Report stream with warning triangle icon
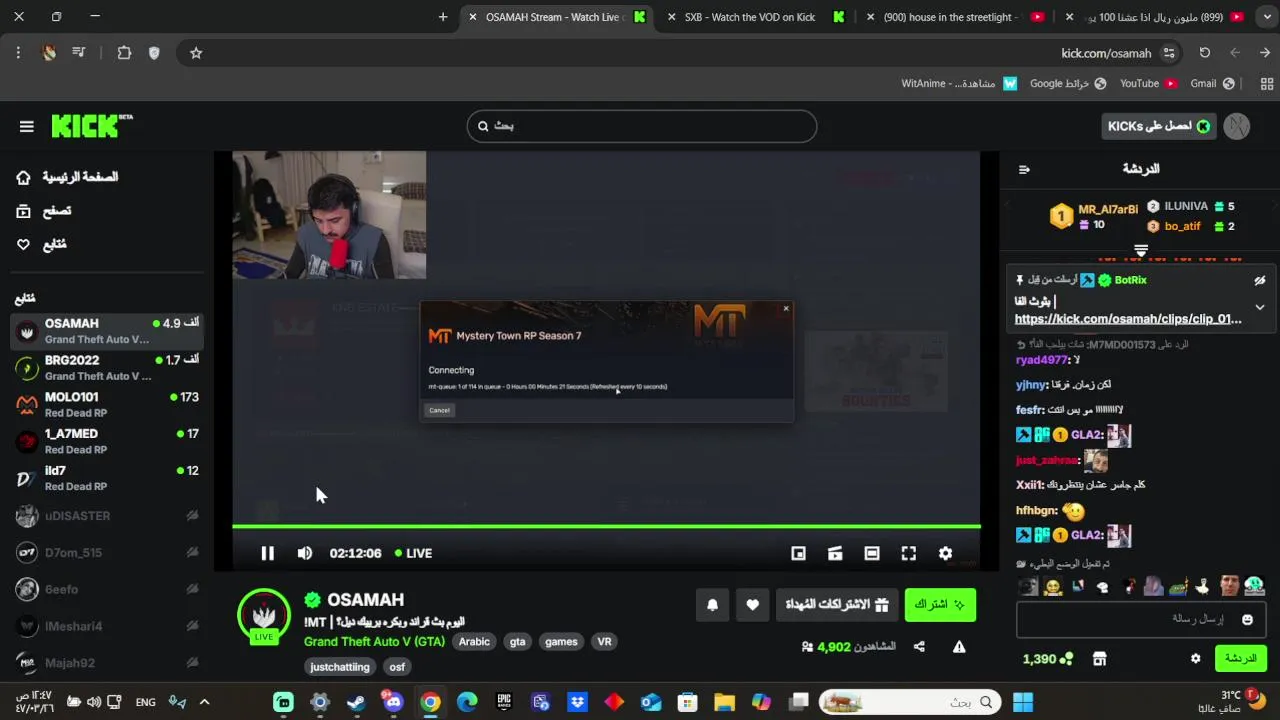This screenshot has width=1280, height=720. (x=959, y=647)
